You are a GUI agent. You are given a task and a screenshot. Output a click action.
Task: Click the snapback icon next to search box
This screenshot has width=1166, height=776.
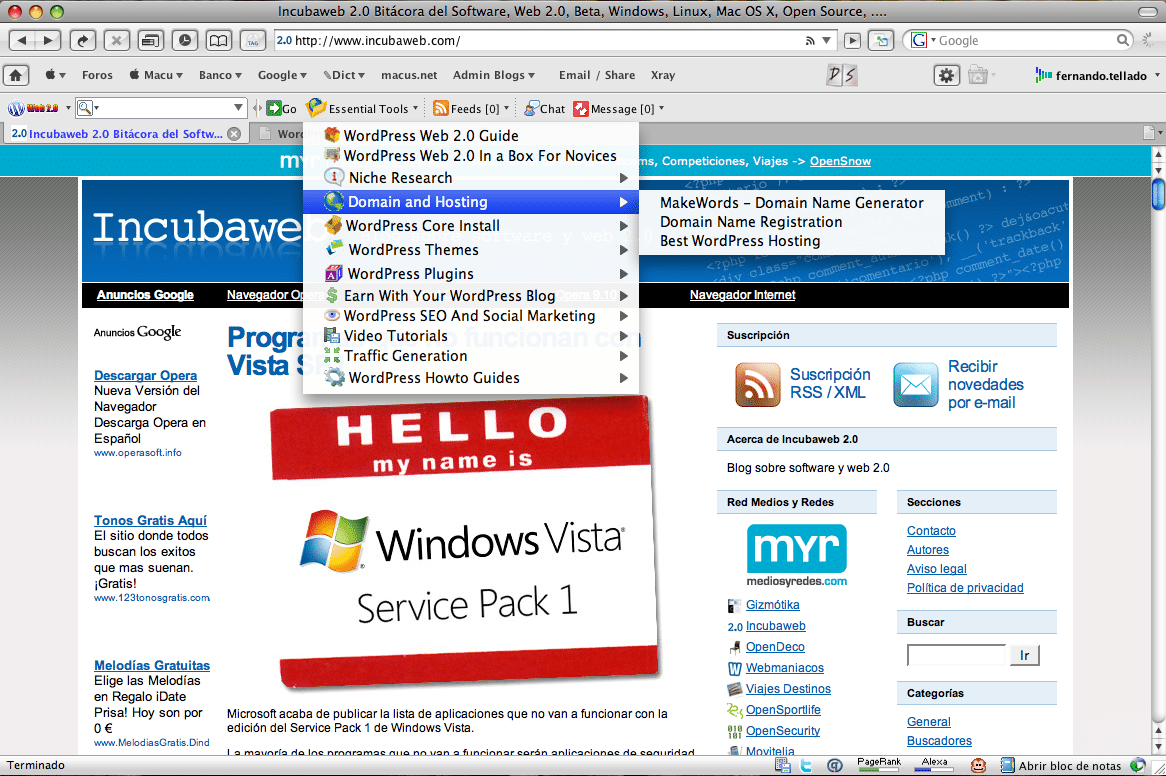tap(881, 41)
